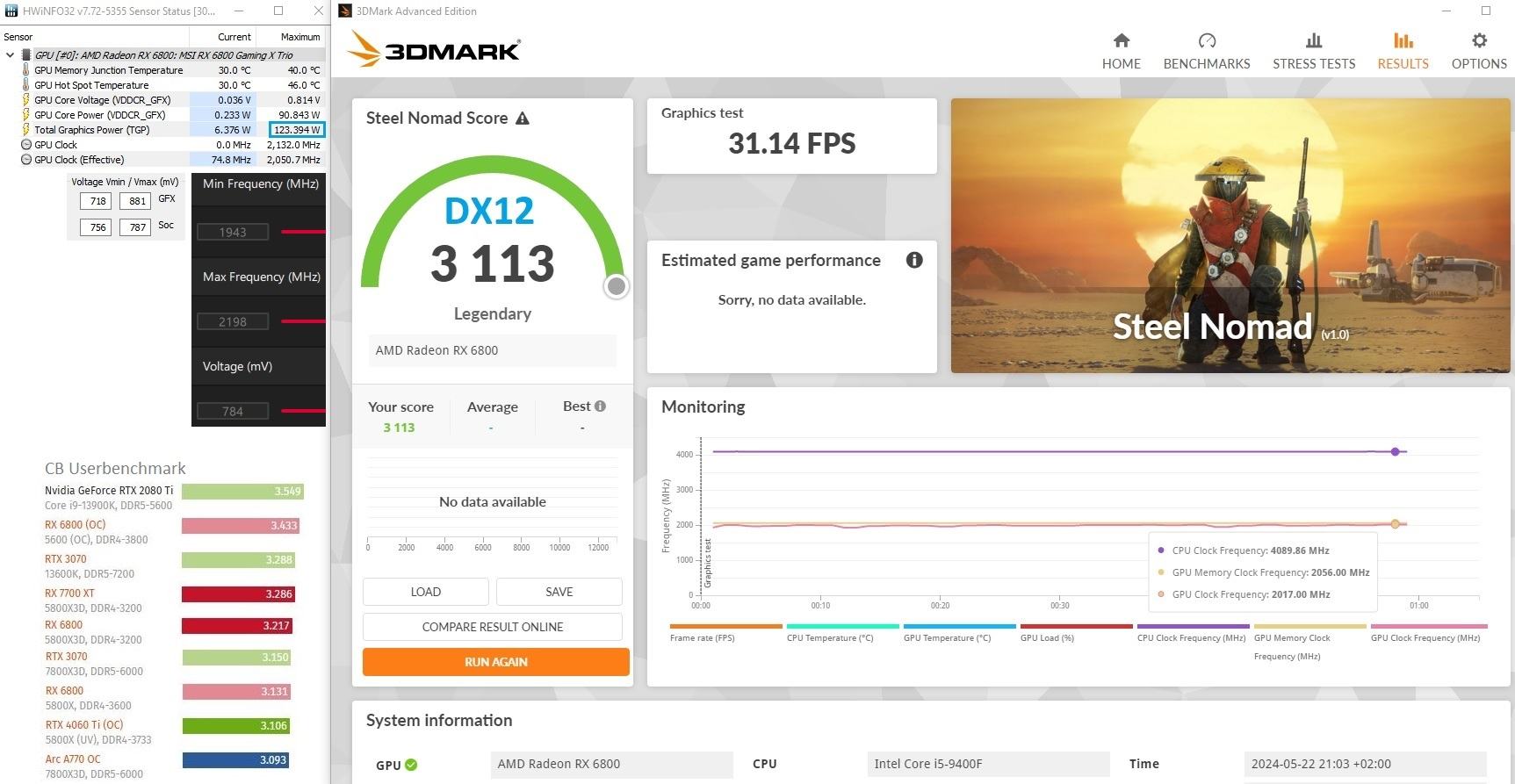Click the RX 7700 XT 3.286 bar
The height and width of the screenshot is (784, 1515).
pos(237,593)
